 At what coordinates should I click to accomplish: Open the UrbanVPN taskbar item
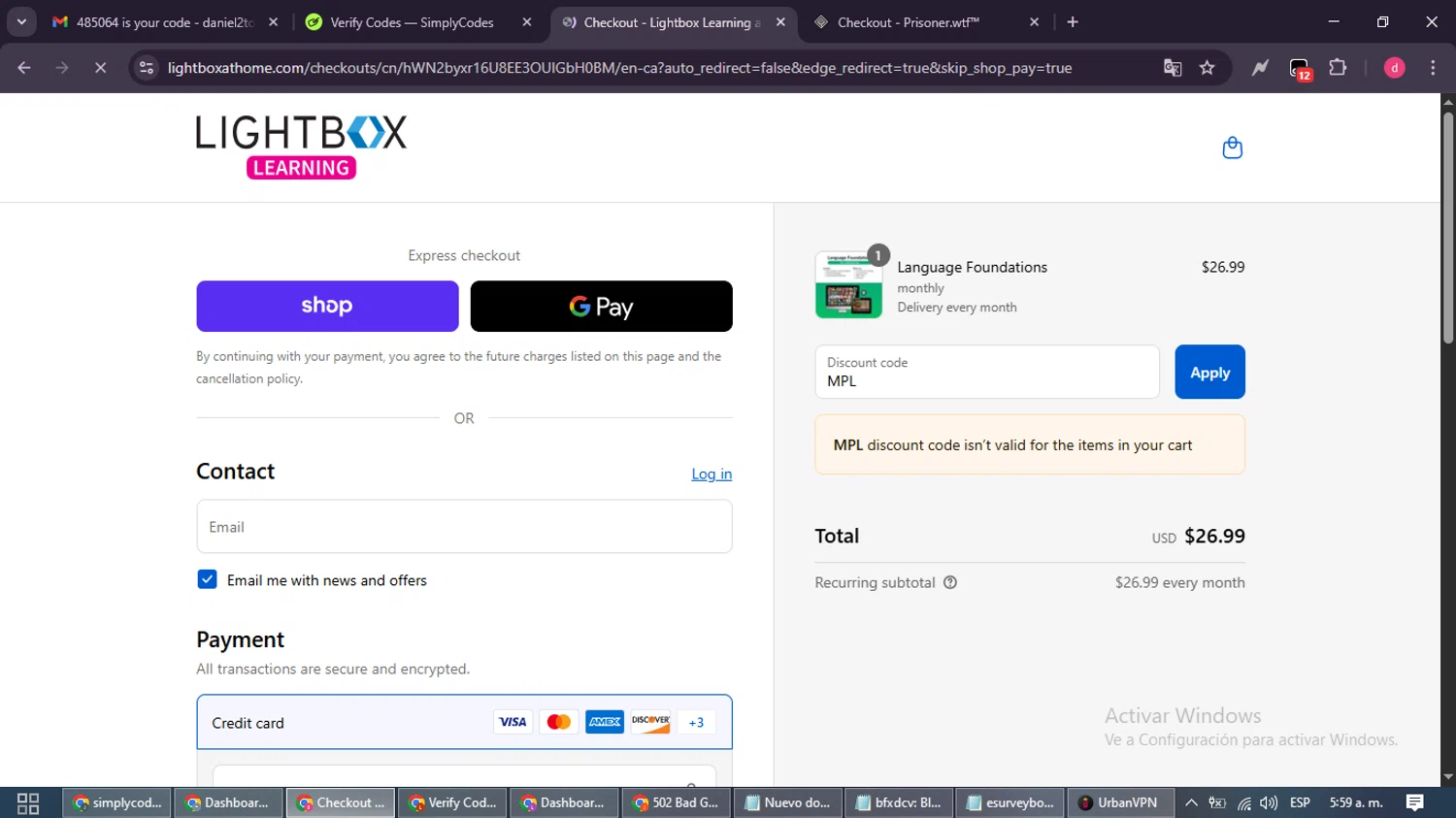pos(1119,802)
